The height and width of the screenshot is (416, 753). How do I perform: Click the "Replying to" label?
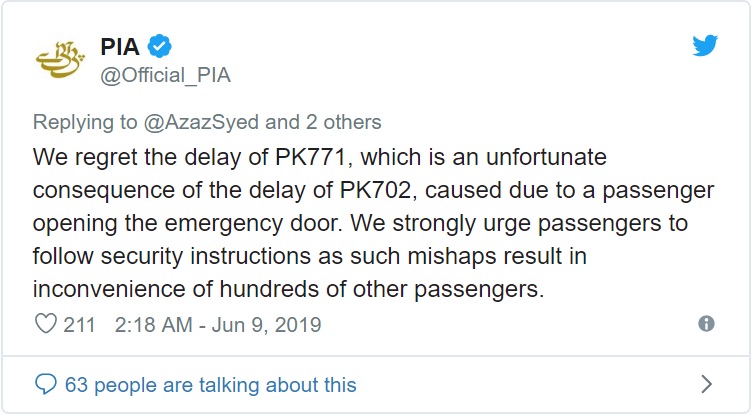(x=87, y=122)
